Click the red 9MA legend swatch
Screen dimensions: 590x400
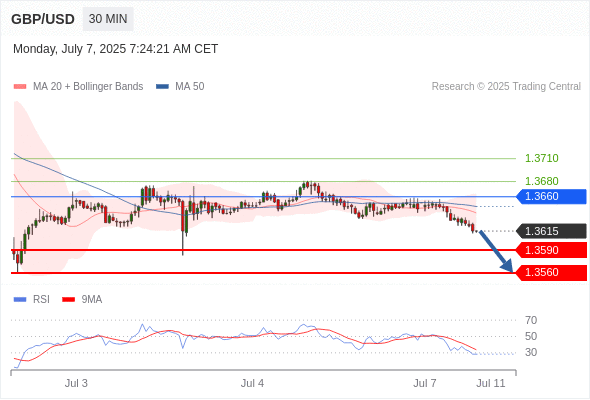68,300
